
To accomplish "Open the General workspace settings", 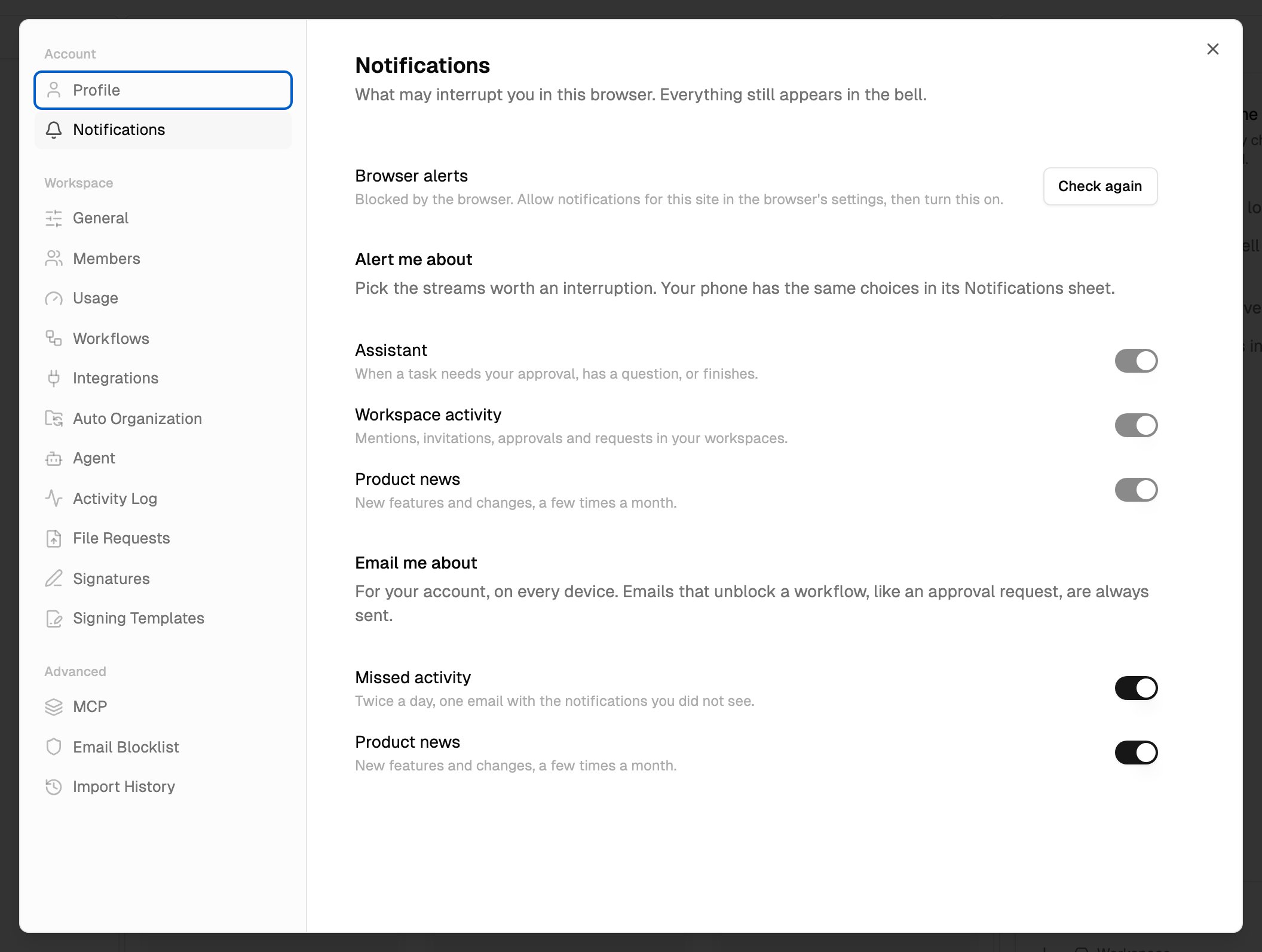I will point(163,218).
